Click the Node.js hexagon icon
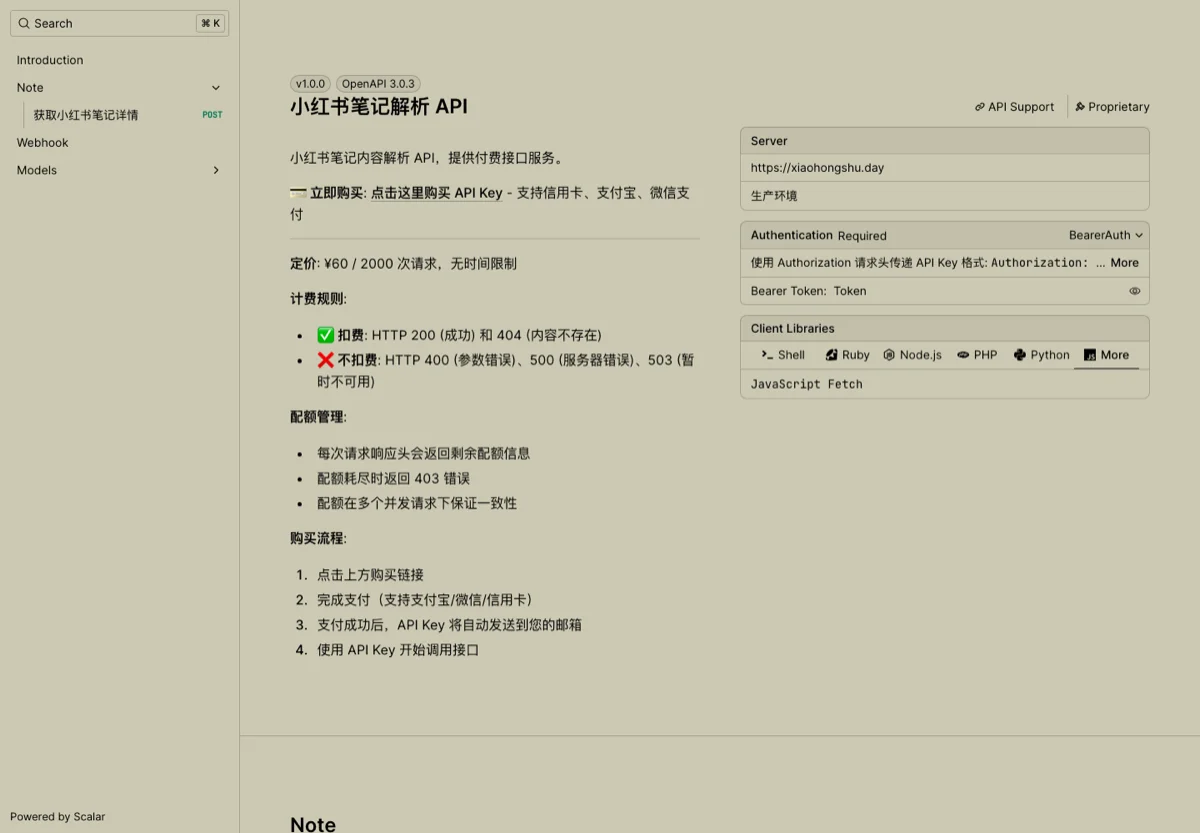Image resolution: width=1200 pixels, height=833 pixels. click(889, 355)
